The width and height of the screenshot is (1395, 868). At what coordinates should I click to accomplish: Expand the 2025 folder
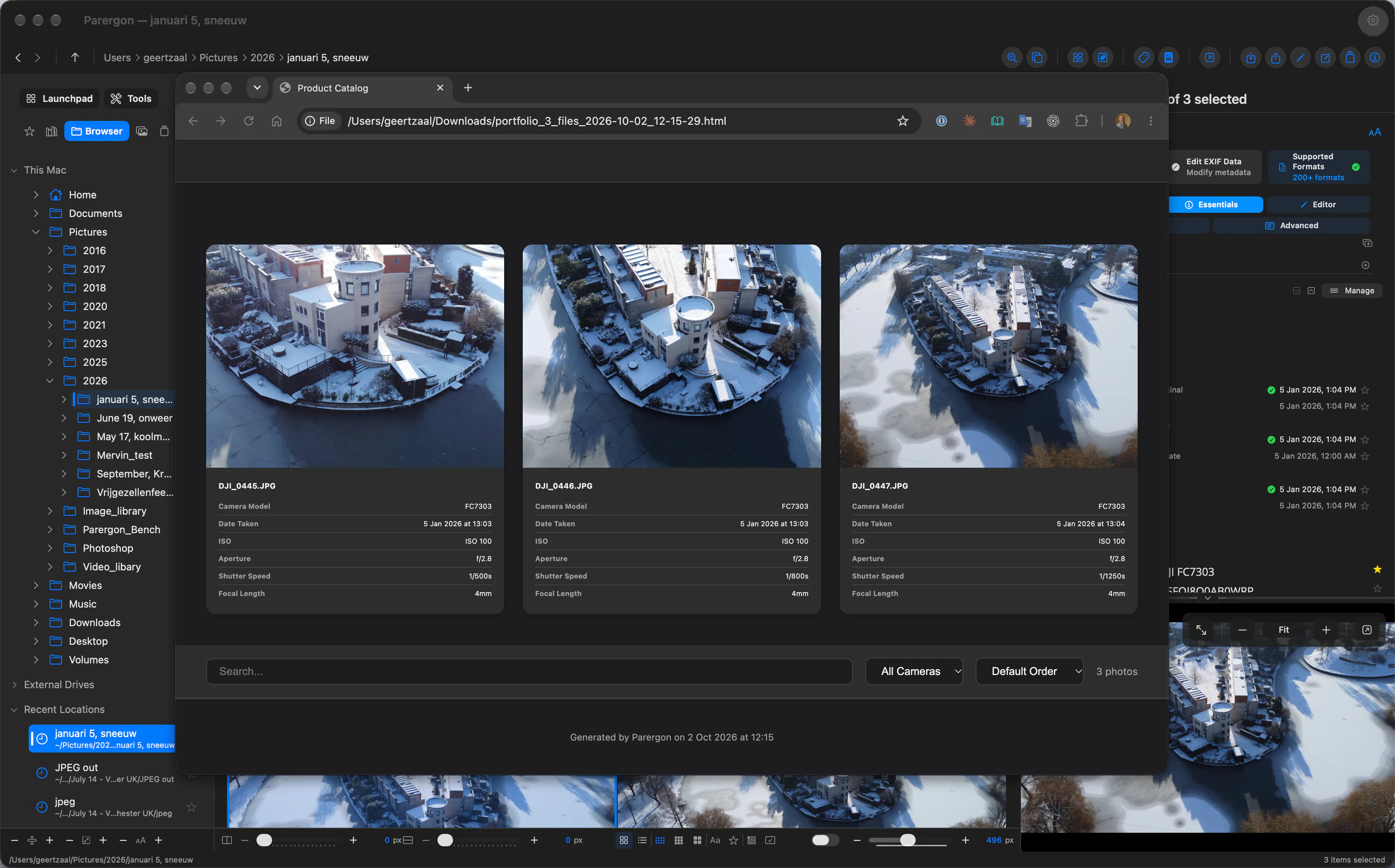(50, 362)
